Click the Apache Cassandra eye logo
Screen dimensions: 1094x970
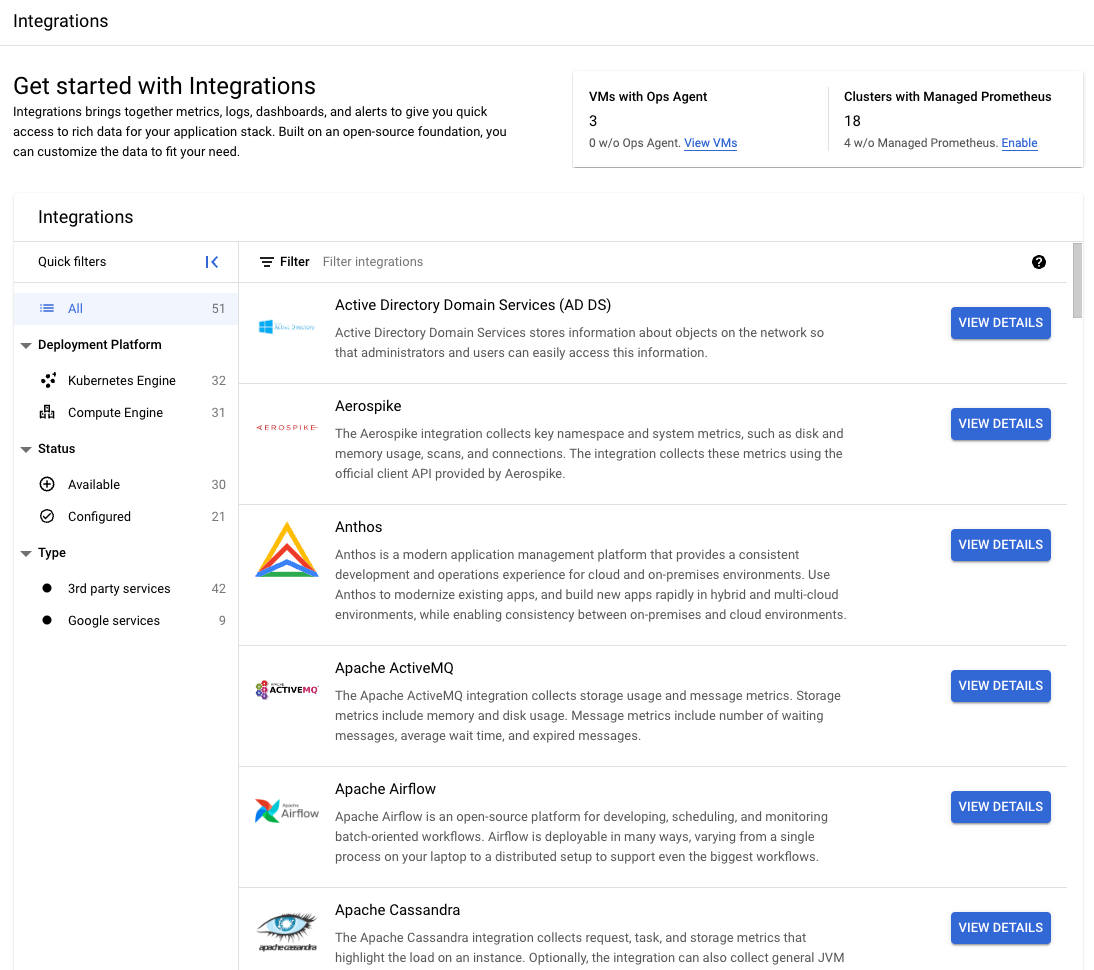point(287,928)
